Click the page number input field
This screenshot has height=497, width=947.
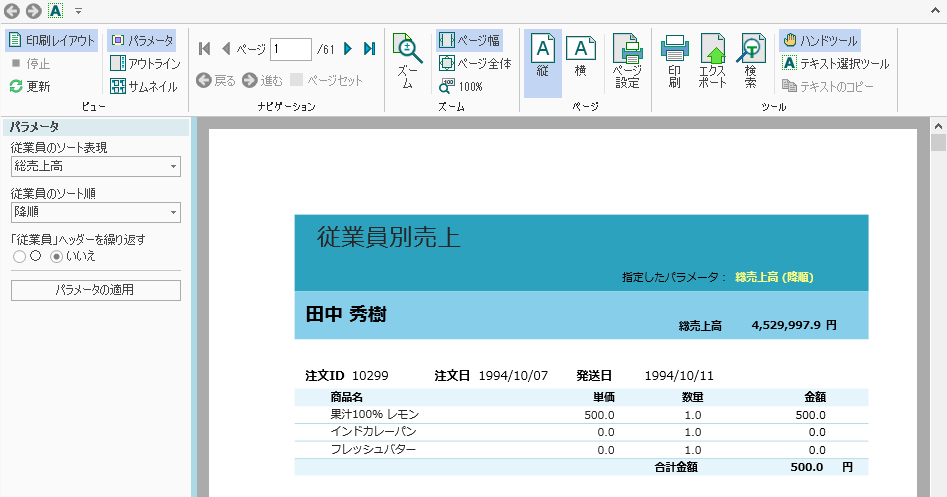pyautogui.click(x=291, y=49)
